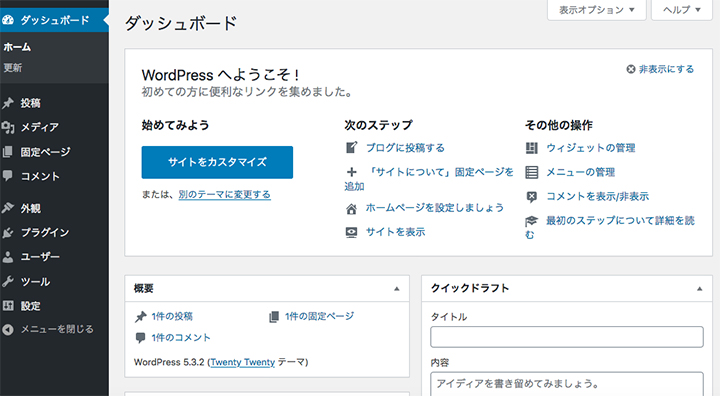Open コメントを表示/非表示 toggle link

[x=597, y=196]
